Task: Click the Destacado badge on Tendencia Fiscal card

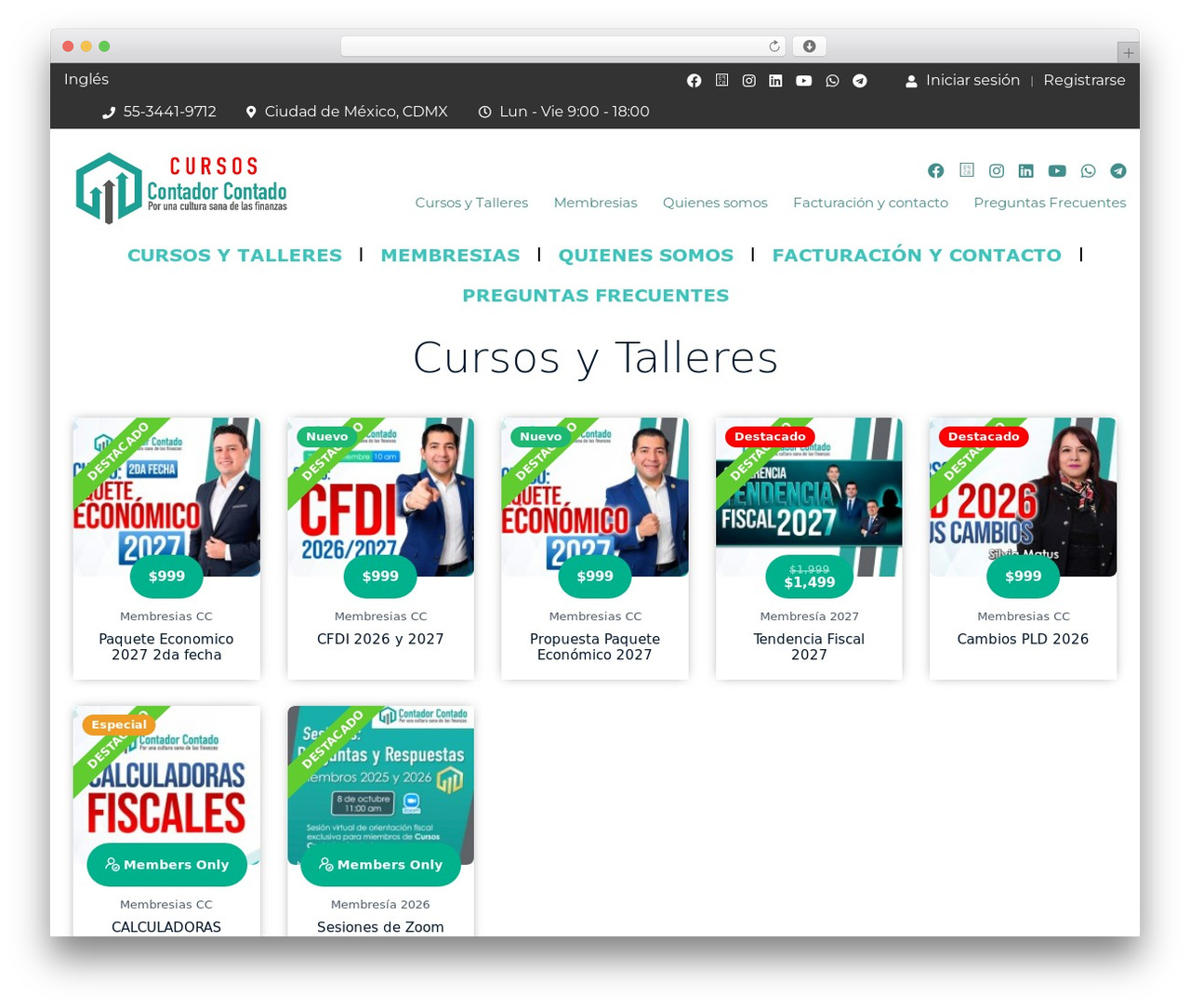Action: [x=770, y=436]
